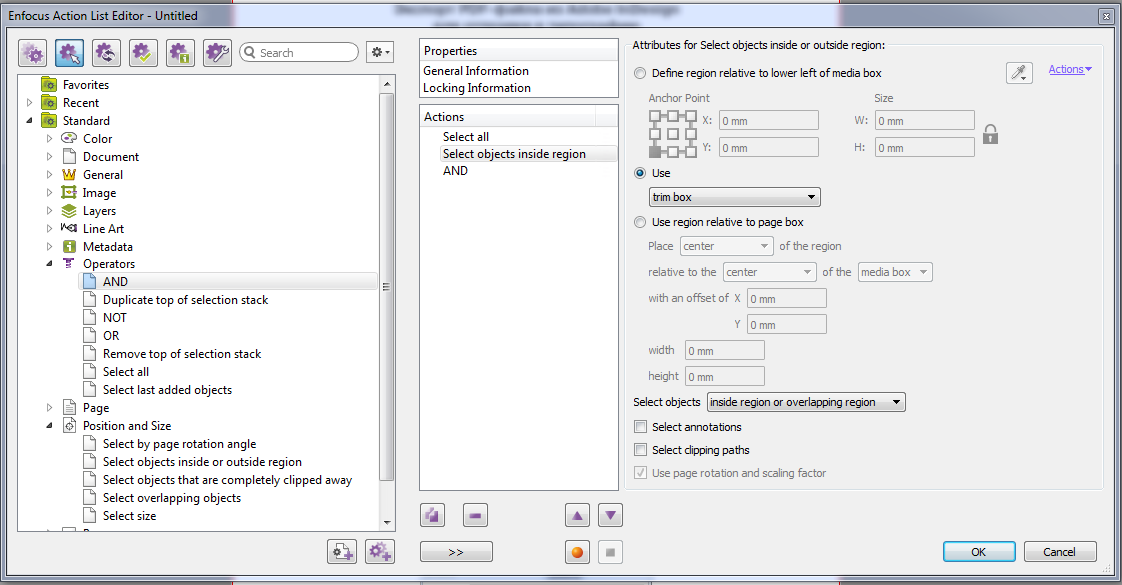Collapse the Standard tree node

(x=29, y=120)
